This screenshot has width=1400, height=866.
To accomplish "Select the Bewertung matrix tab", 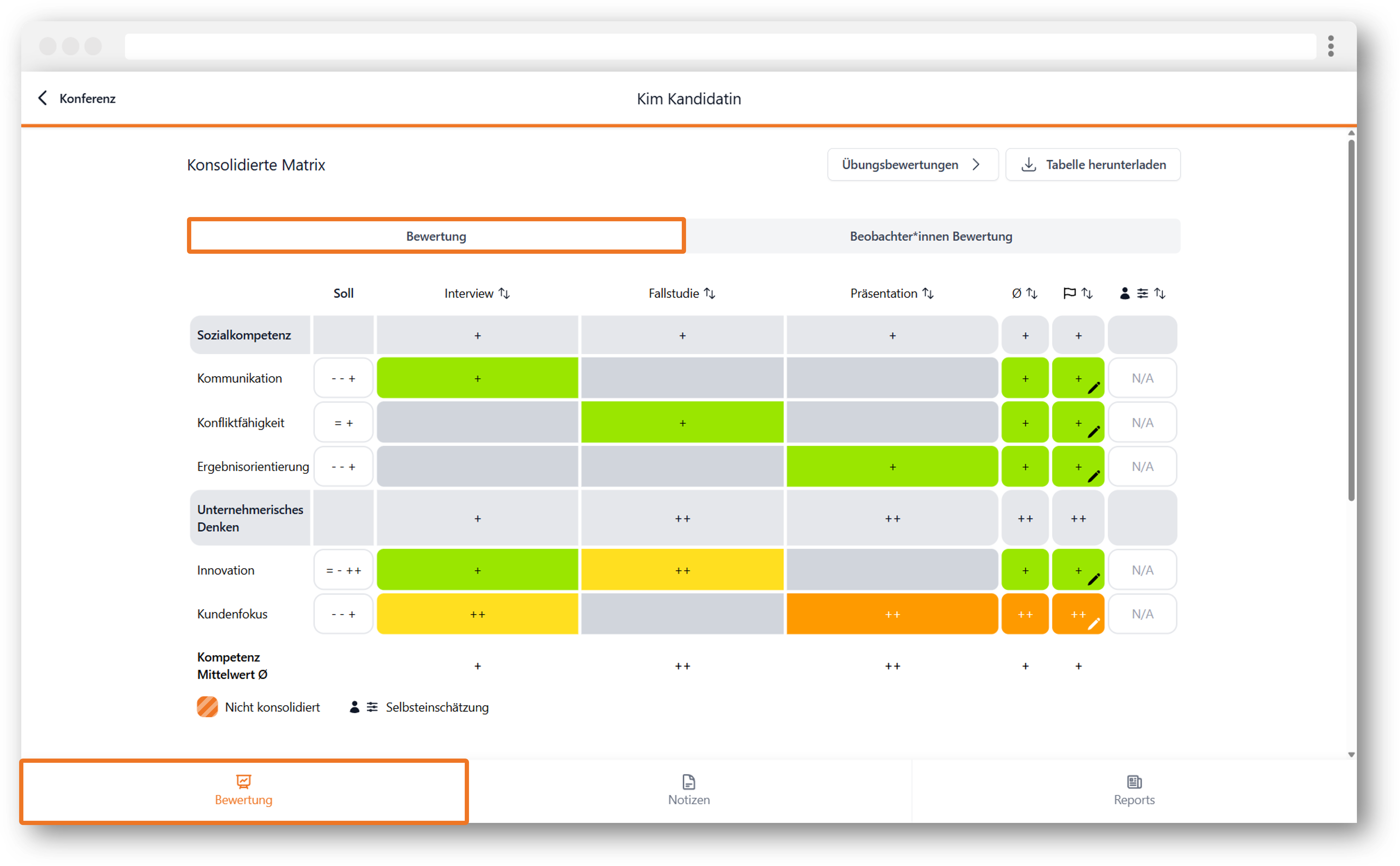I will tap(436, 236).
